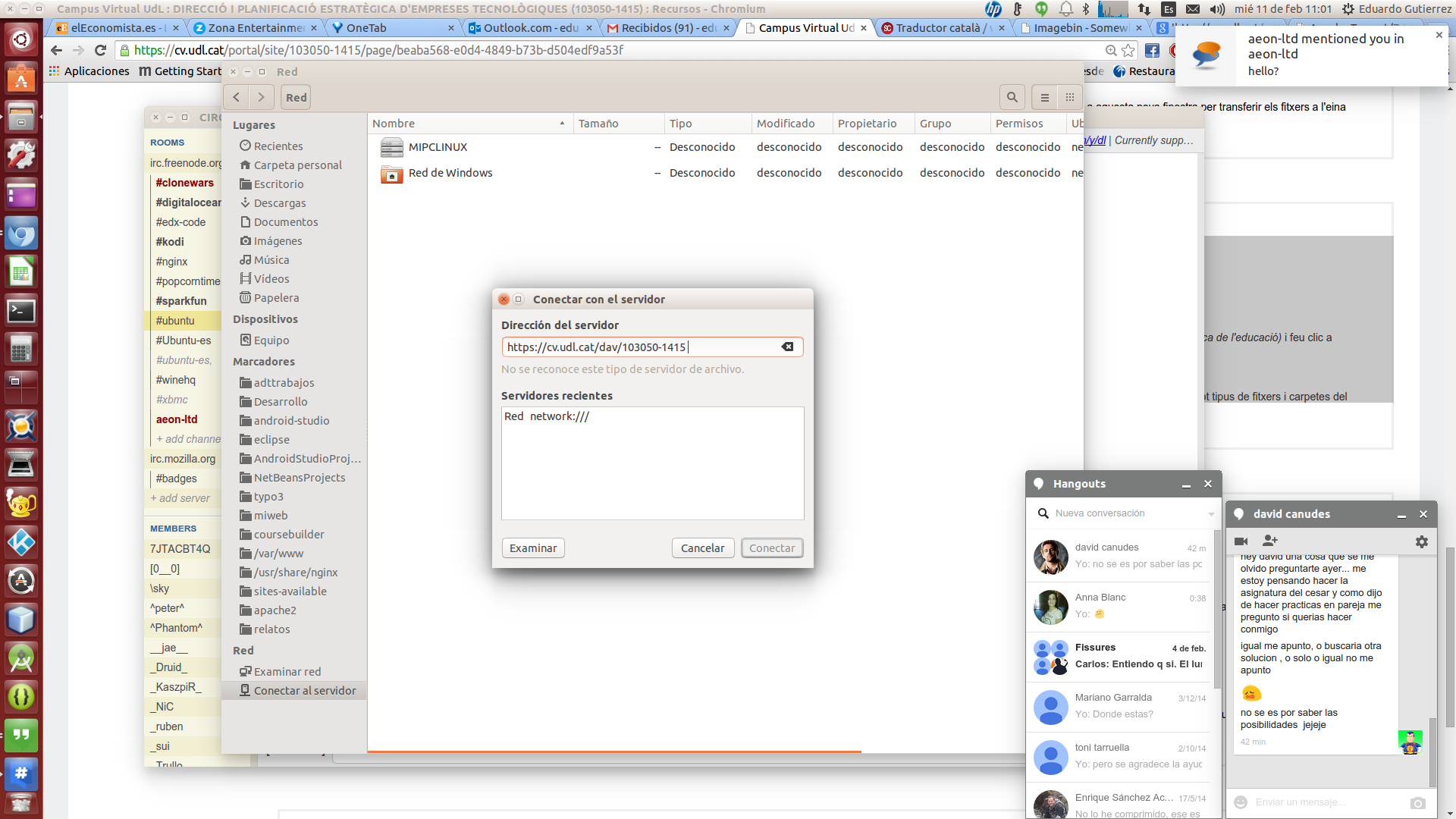Bookmark this page with the star

(x=1128, y=50)
